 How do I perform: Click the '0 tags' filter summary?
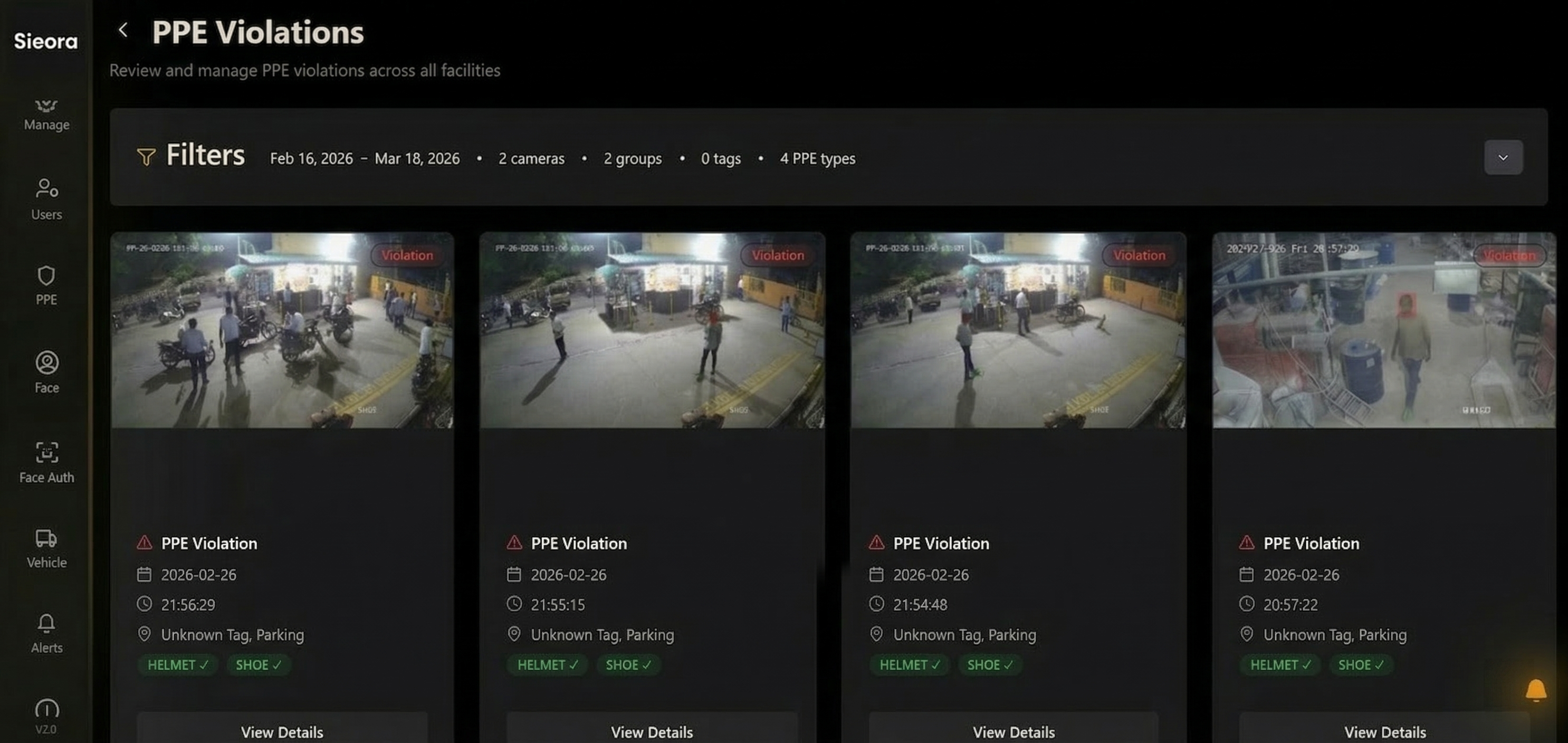721,158
